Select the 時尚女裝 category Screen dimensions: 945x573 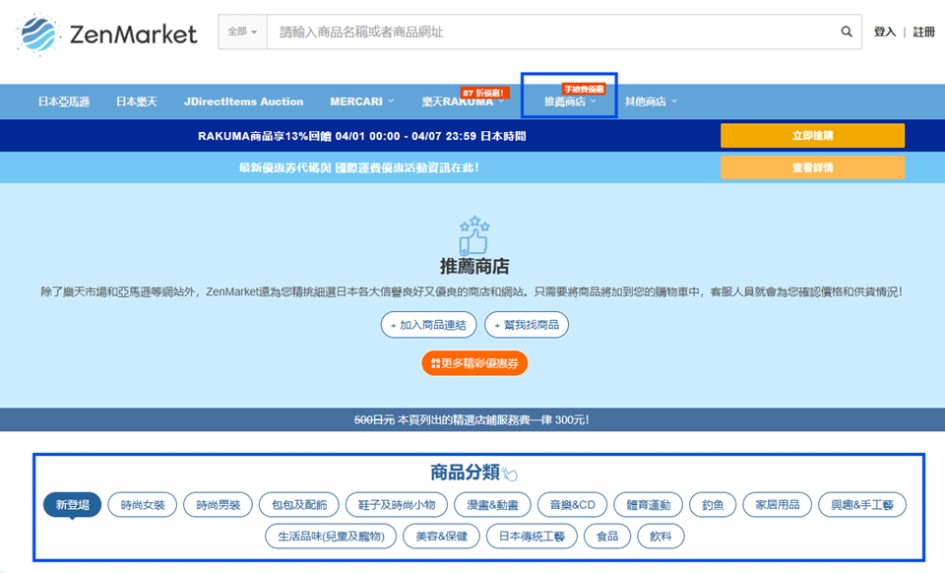tap(142, 504)
